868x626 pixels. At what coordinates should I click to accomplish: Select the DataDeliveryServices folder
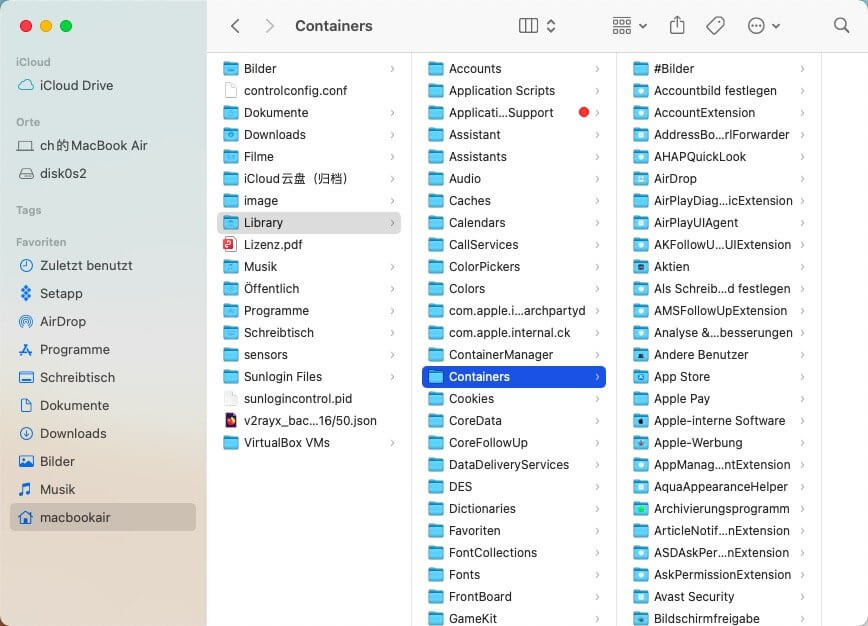pyautogui.click(x=514, y=465)
